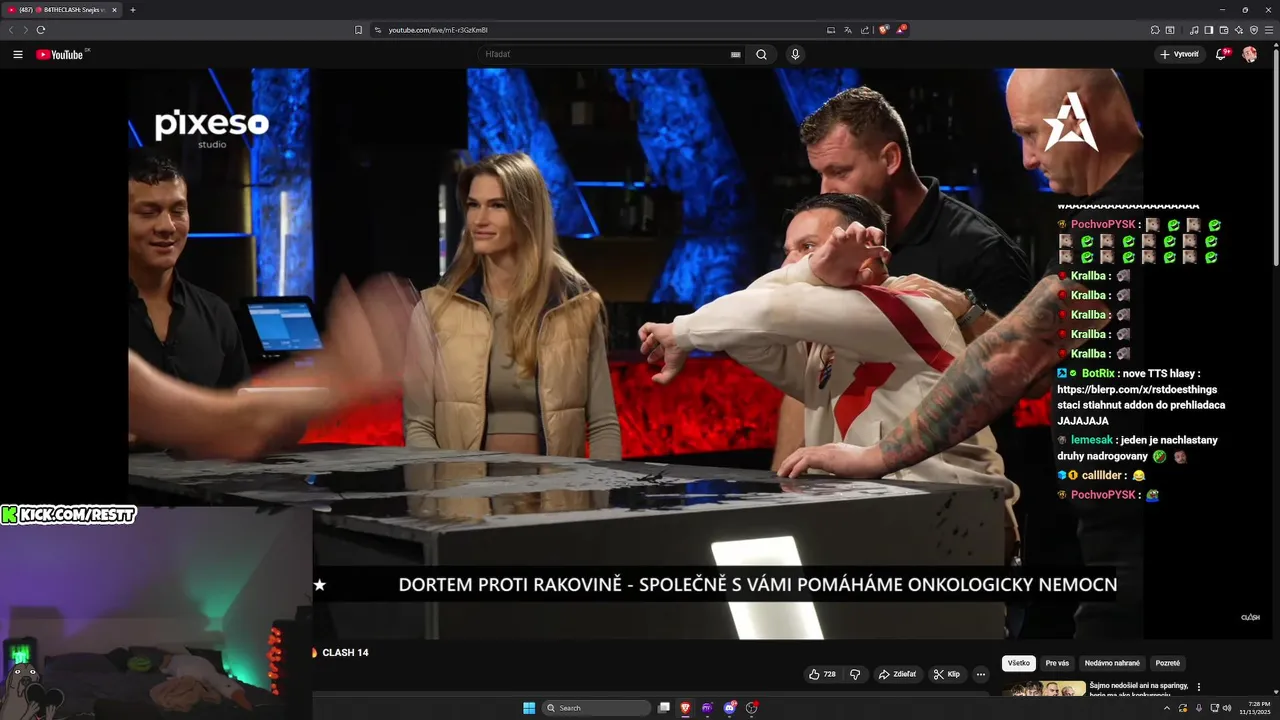This screenshot has height=720, width=1280.
Task: Click the Vytvoriť create button
Action: [x=1179, y=55]
